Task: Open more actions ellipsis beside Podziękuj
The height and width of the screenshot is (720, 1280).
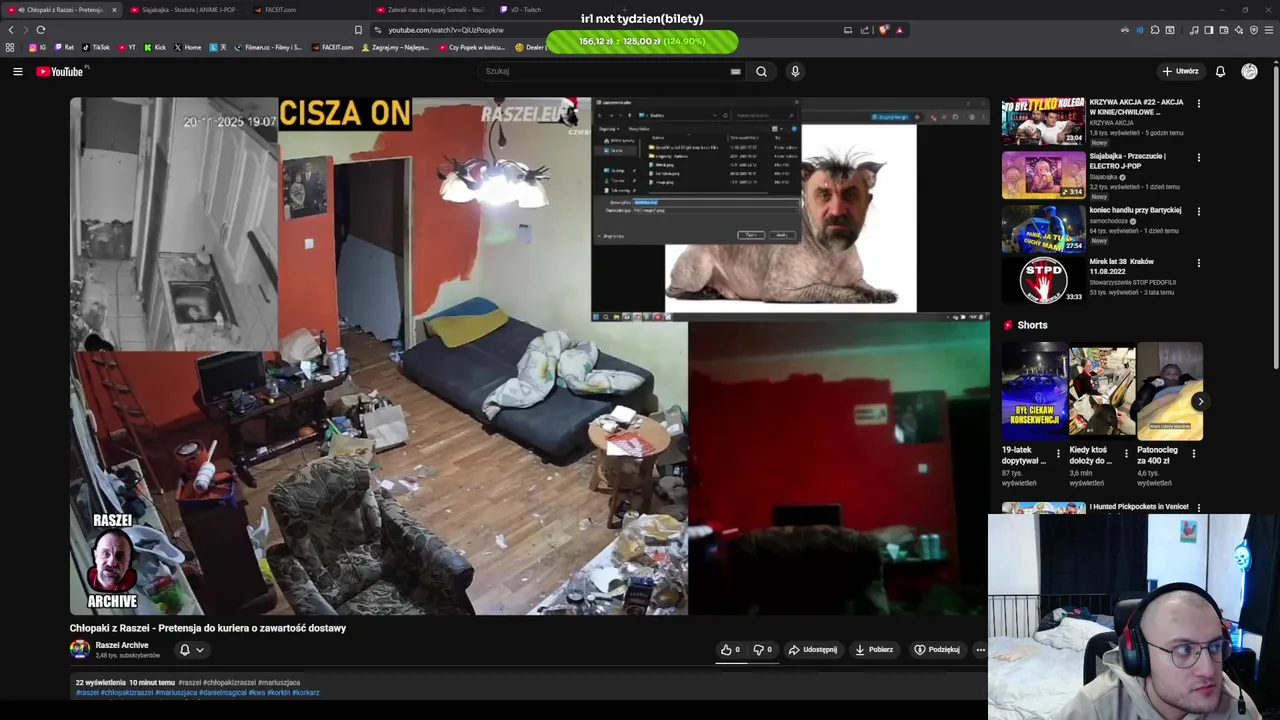Action: point(980,649)
